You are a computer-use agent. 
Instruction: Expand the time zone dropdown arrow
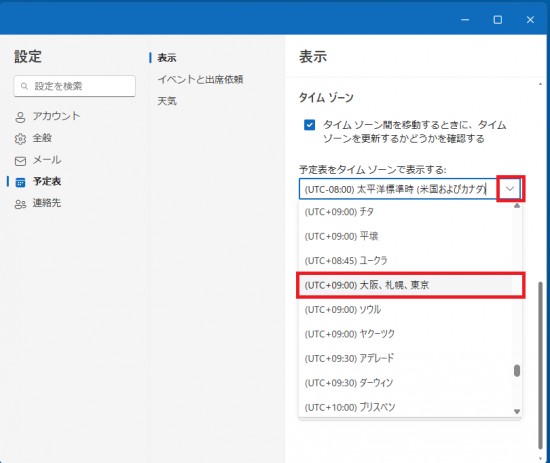click(x=510, y=189)
